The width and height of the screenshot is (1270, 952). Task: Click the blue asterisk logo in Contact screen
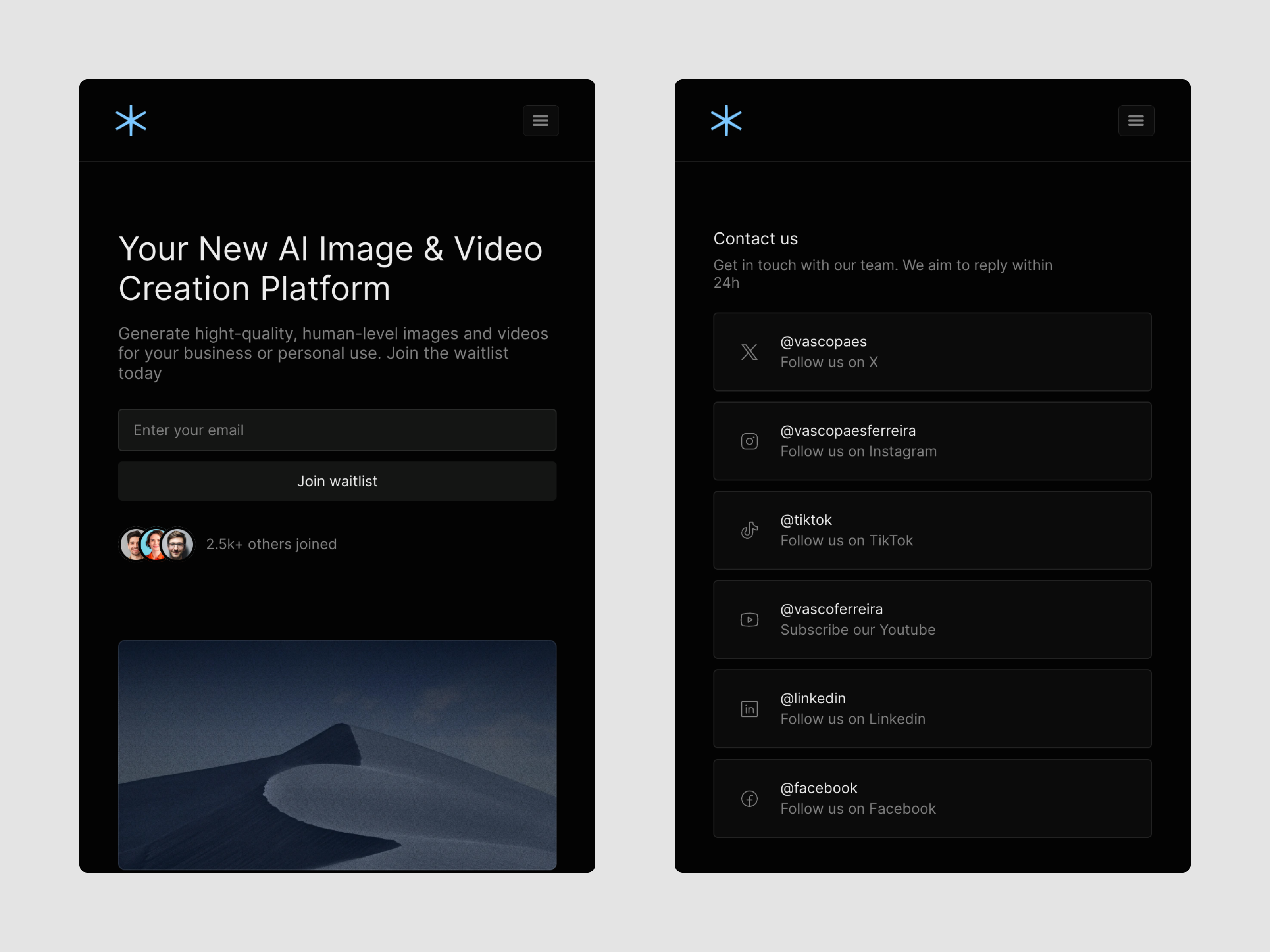click(726, 121)
